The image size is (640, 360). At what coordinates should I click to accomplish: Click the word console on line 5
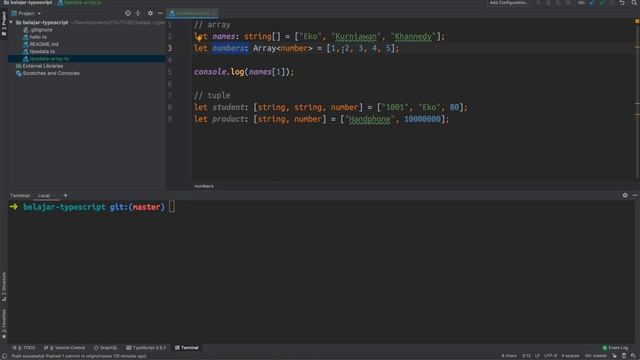[210, 72]
